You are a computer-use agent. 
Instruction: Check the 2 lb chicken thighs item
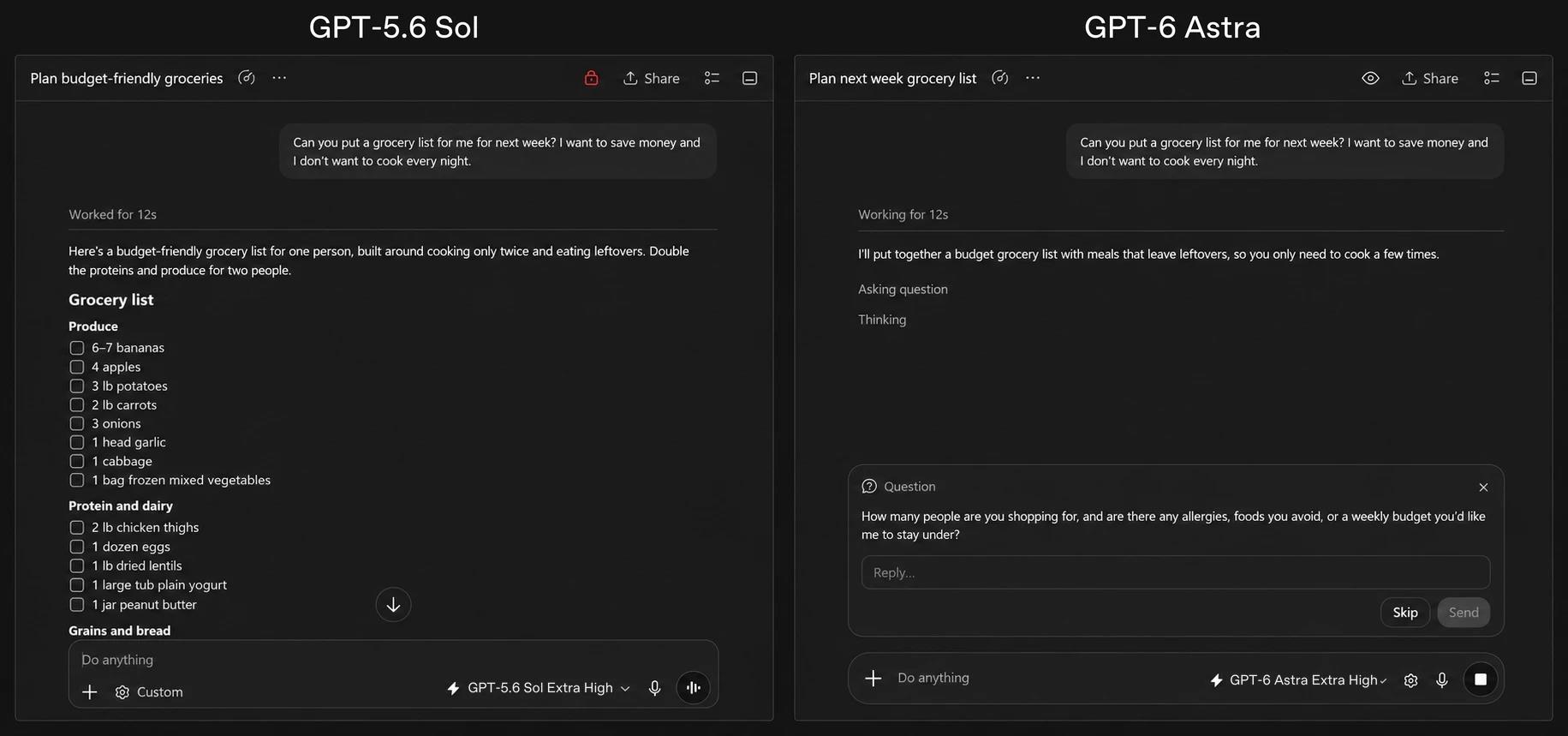[77, 528]
